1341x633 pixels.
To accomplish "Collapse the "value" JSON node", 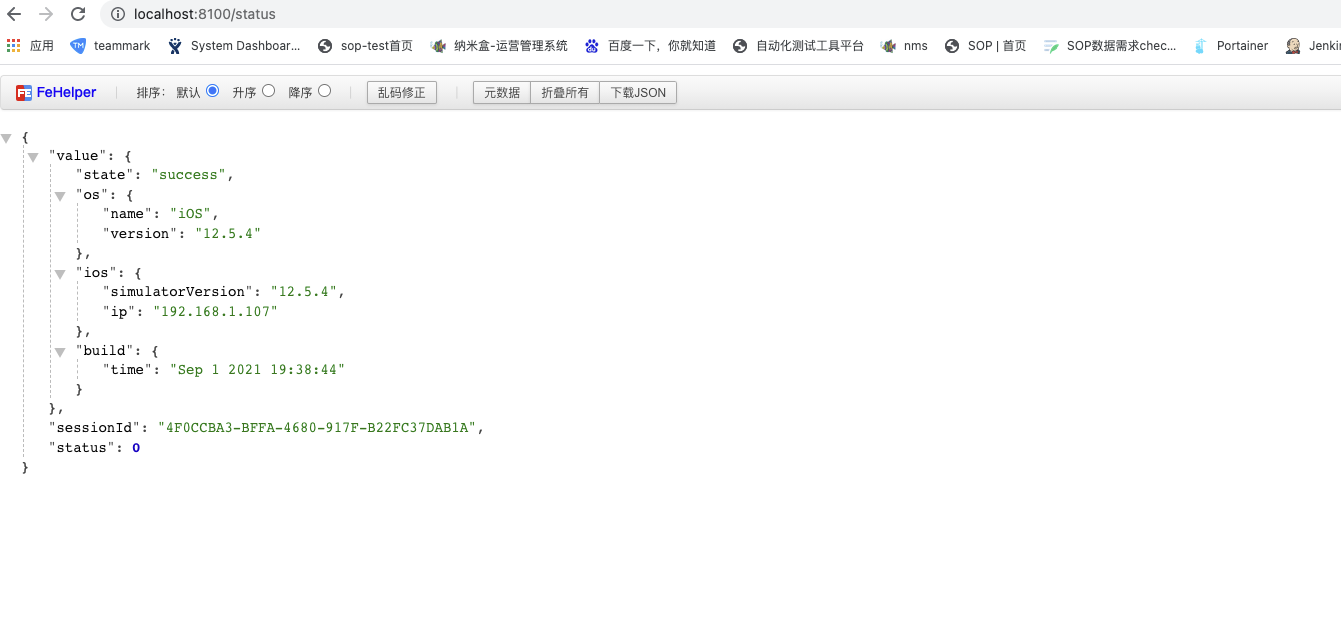I will pyautogui.click(x=33, y=157).
